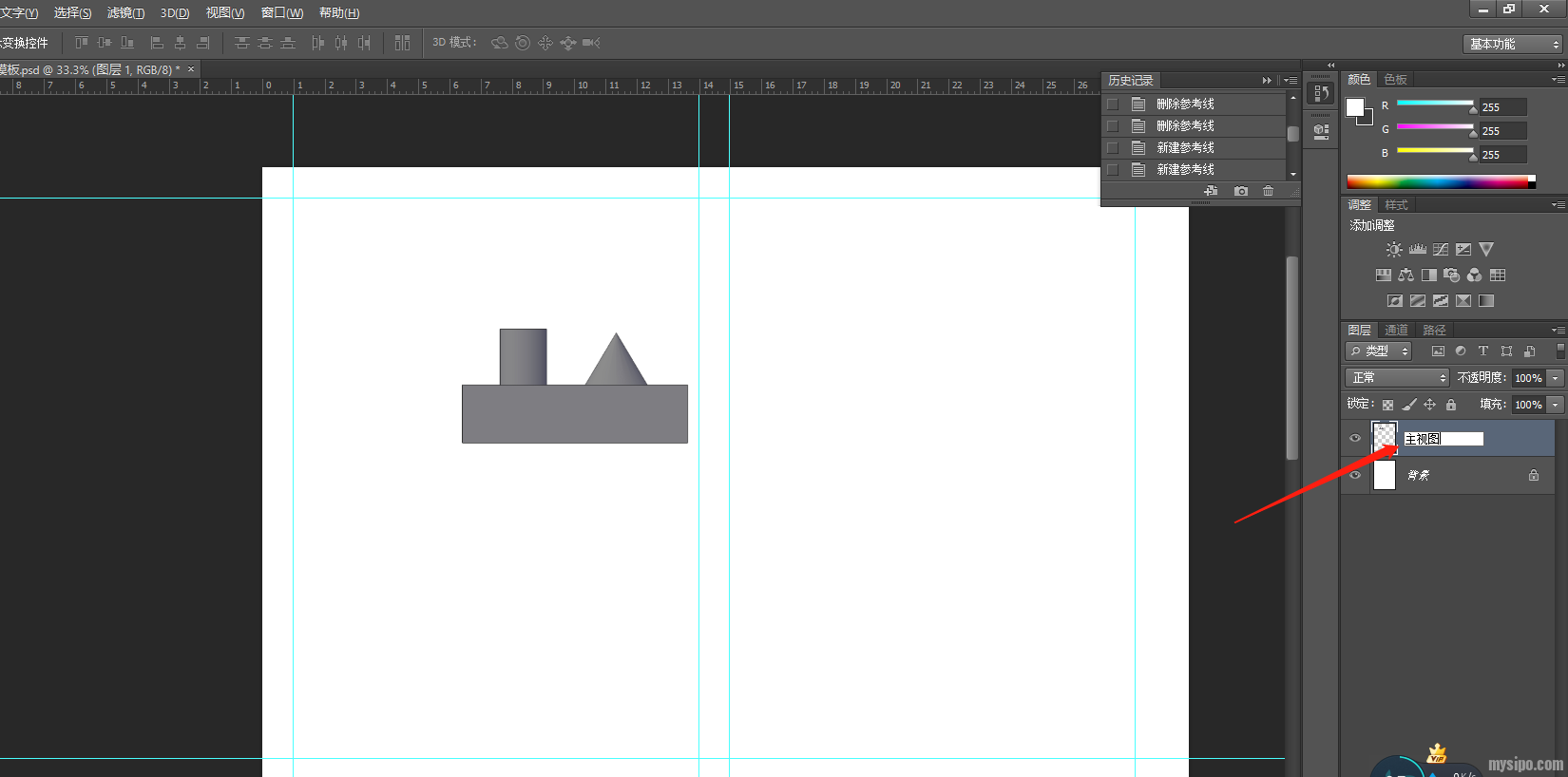The height and width of the screenshot is (777, 1568).
Task: Add a Levels adjustment from the panel
Action: tap(1417, 250)
